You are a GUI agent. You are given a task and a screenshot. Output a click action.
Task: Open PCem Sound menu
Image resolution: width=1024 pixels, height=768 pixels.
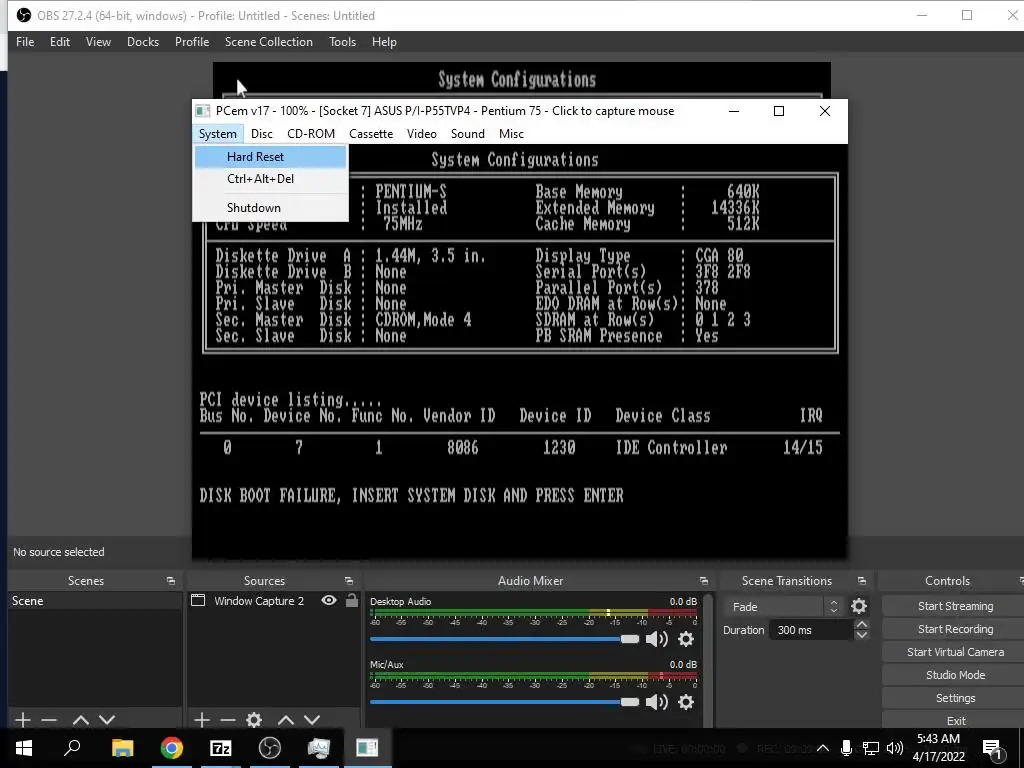point(468,134)
